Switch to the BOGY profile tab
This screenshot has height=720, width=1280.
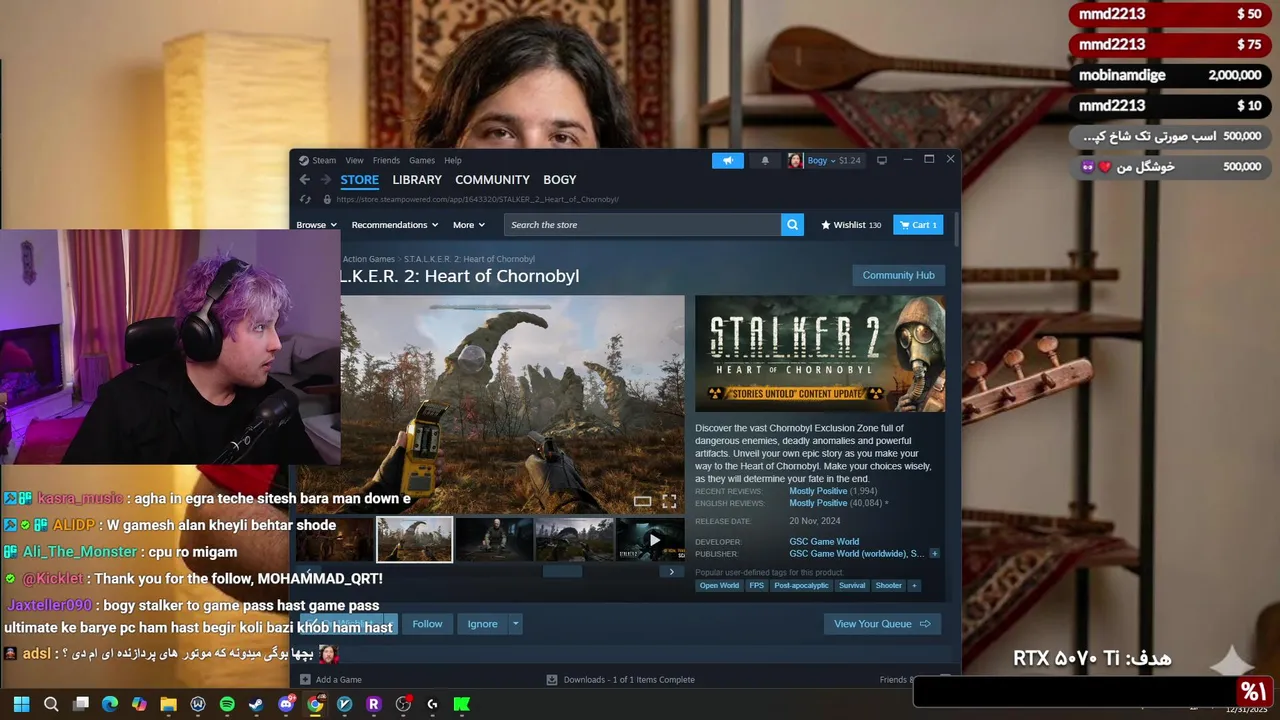(x=560, y=180)
